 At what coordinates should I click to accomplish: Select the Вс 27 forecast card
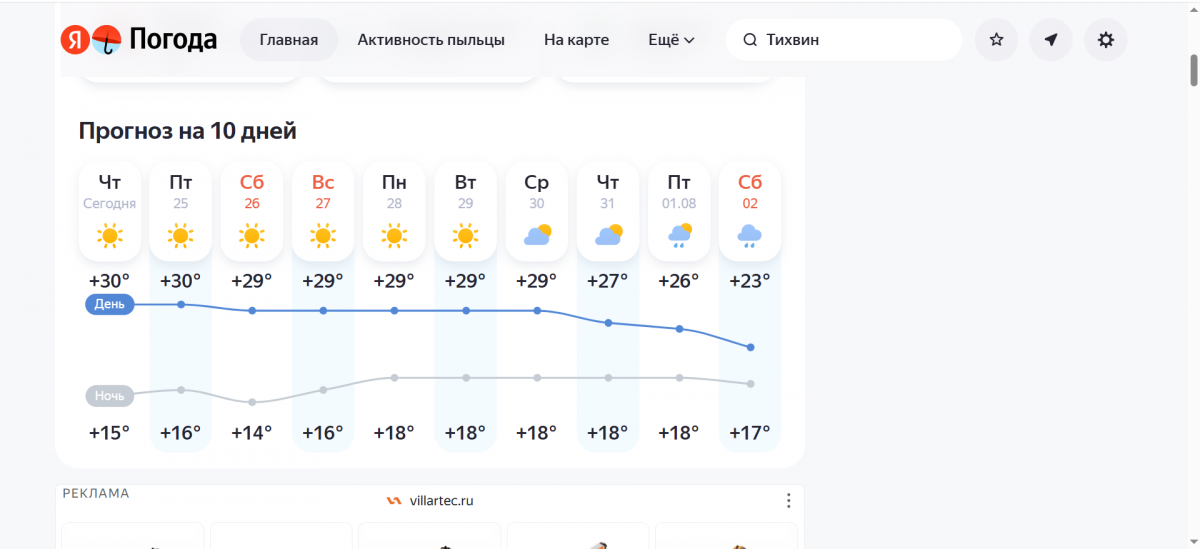click(323, 211)
